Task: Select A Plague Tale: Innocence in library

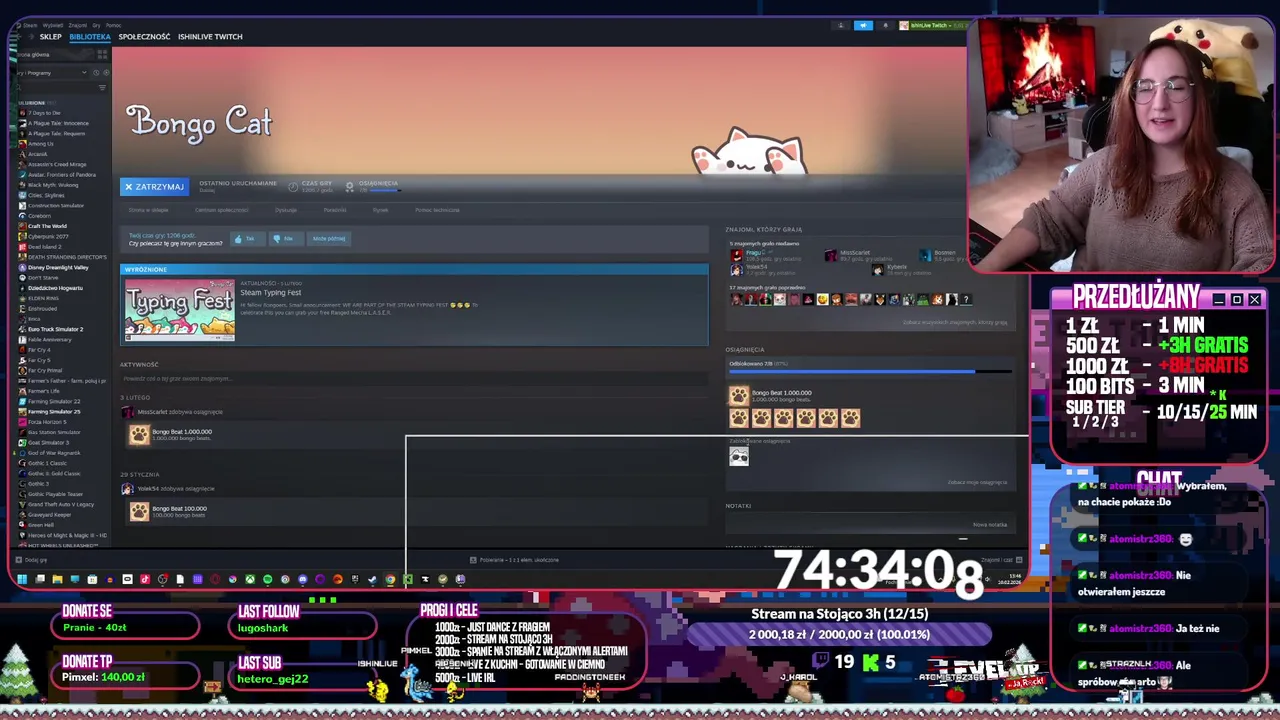Action: [58, 123]
